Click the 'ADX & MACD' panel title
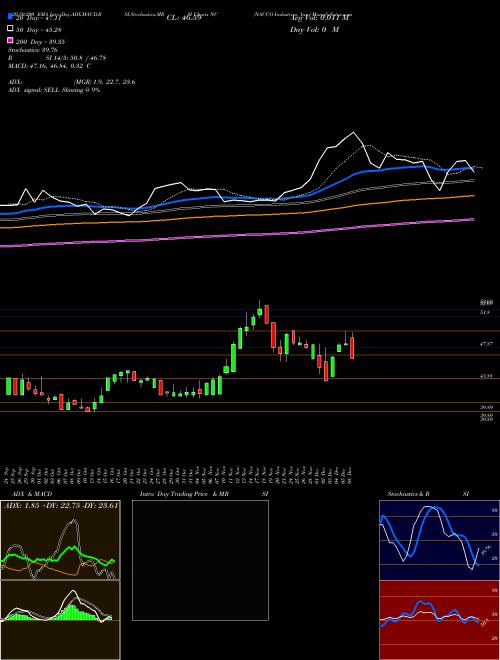 [32, 494]
